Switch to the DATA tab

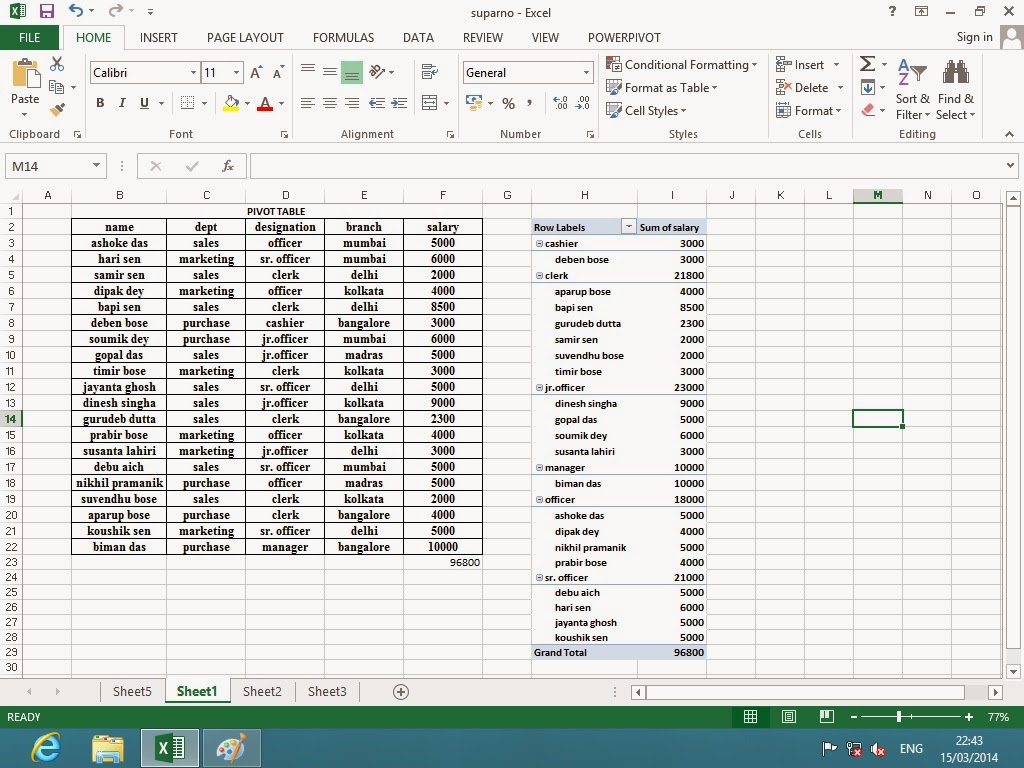pos(418,38)
